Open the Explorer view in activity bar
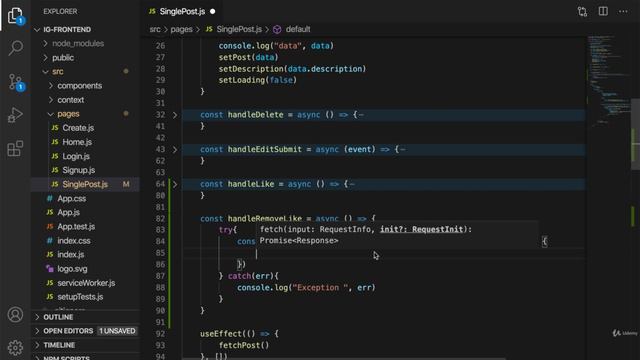640x360 pixels. [x=16, y=16]
